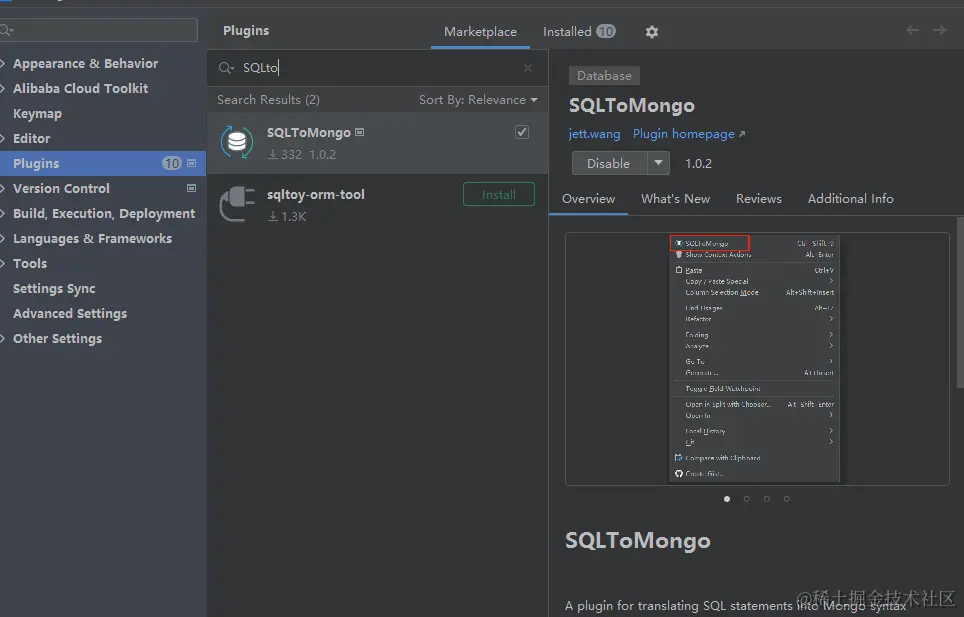964x617 pixels.
Task: Expand the Editor settings node
Action: click(3, 138)
